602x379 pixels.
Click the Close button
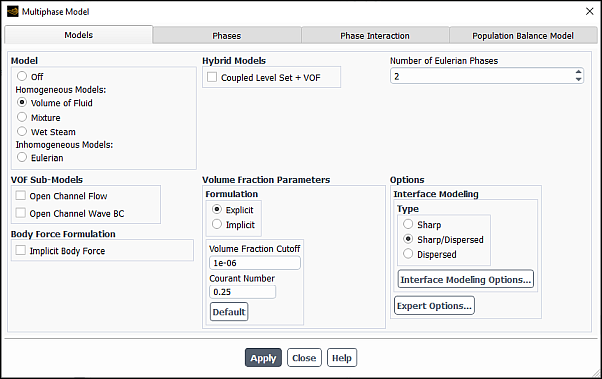(304, 357)
